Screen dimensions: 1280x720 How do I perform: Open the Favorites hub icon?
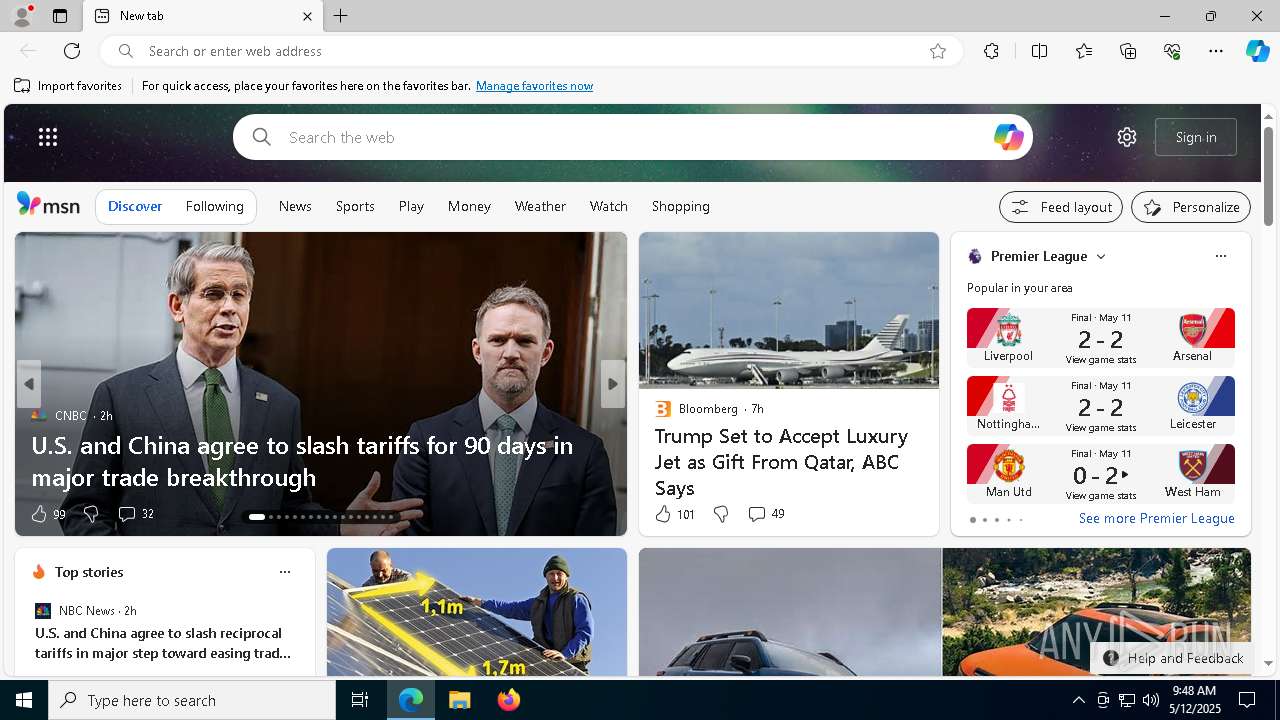point(1084,51)
